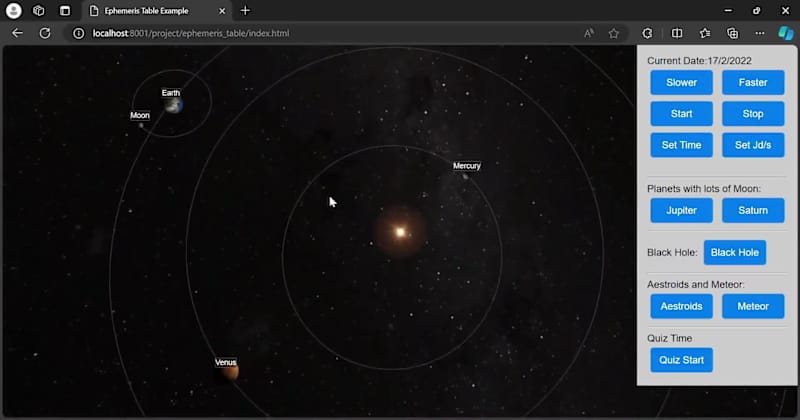The height and width of the screenshot is (420, 800).
Task: Click the address bar URL
Action: pyautogui.click(x=191, y=33)
